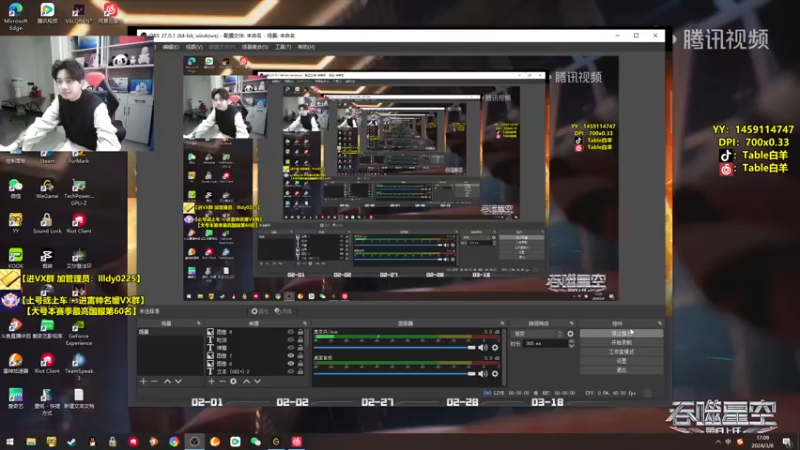Toggle visibility eye of 图像 6 source
Image resolution: width=800 pixels, height=450 pixels.
(x=291, y=364)
